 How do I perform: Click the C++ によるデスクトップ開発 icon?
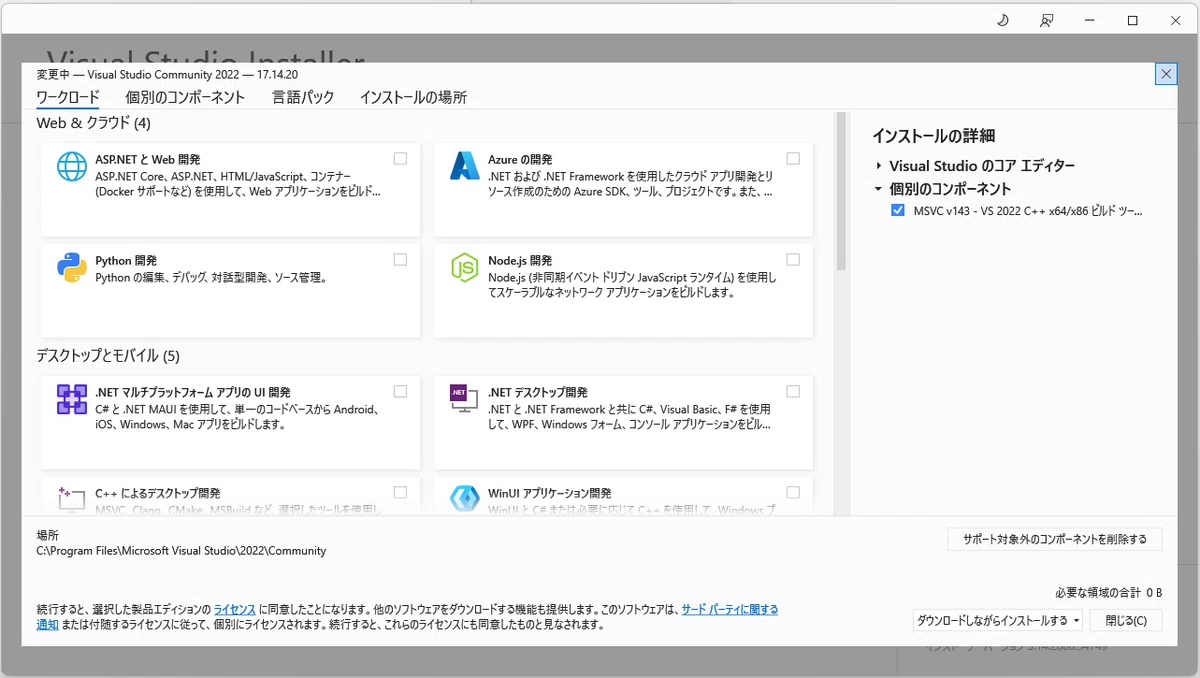click(72, 498)
